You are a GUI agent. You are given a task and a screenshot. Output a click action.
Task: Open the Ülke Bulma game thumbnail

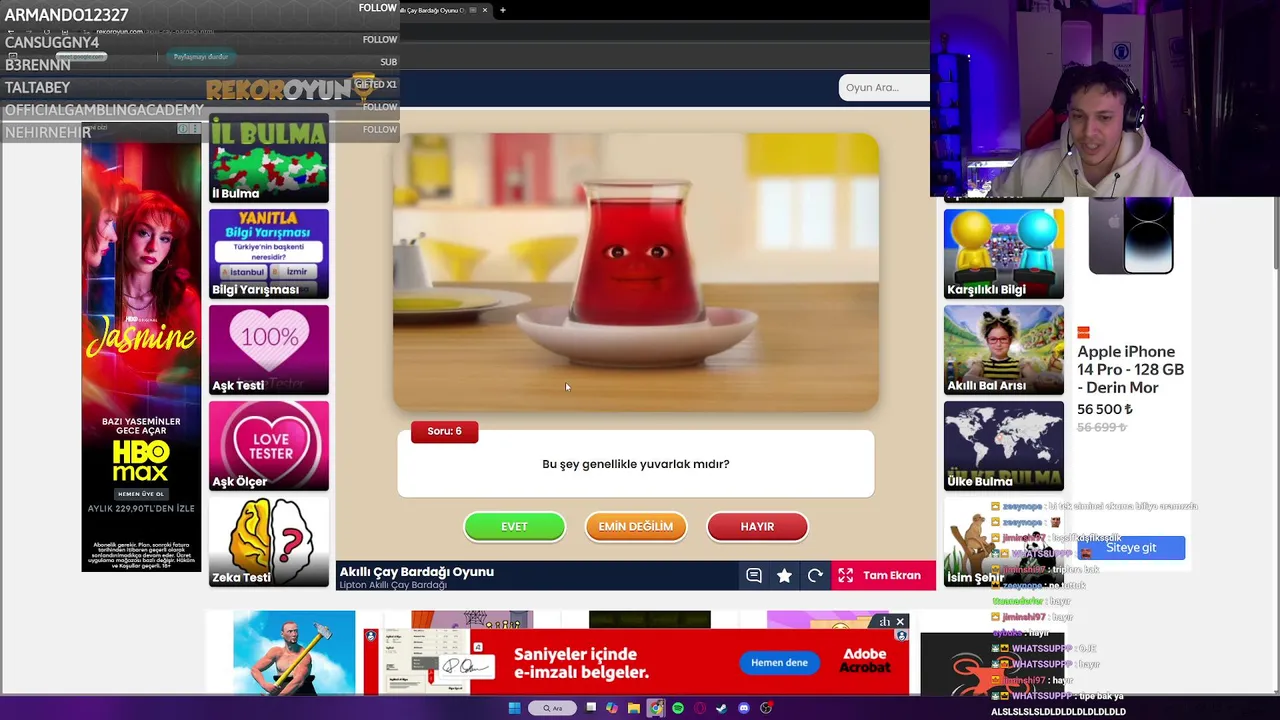tap(1004, 446)
